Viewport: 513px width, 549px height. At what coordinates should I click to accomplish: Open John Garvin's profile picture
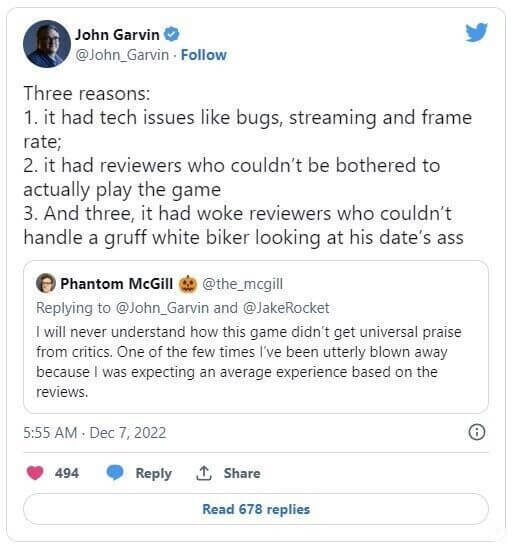click(x=47, y=44)
